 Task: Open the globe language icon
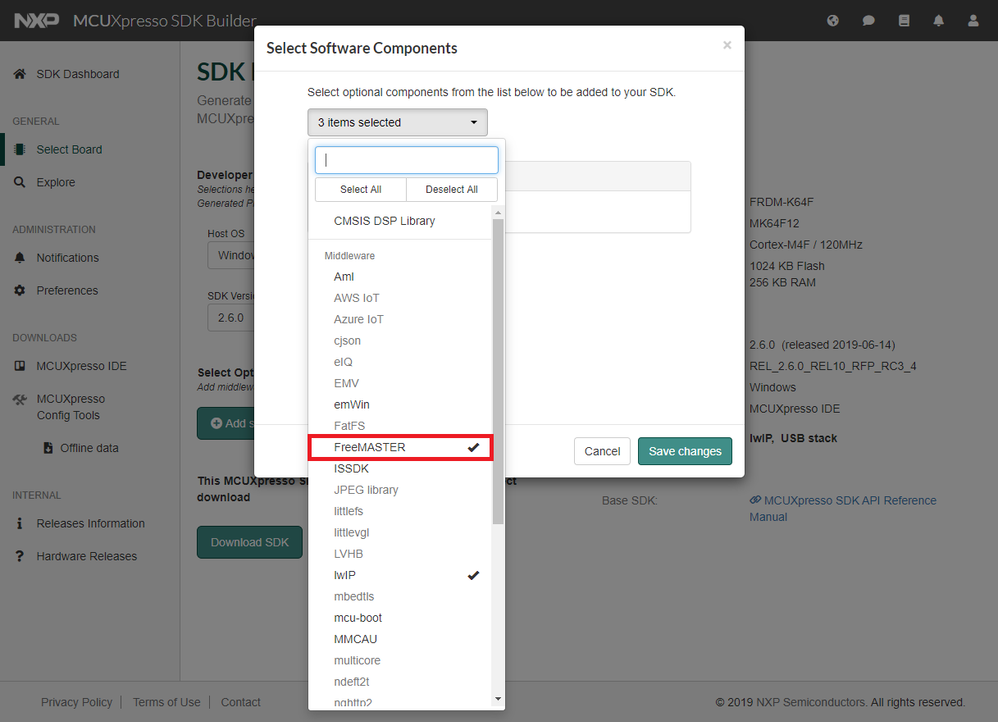pos(833,20)
